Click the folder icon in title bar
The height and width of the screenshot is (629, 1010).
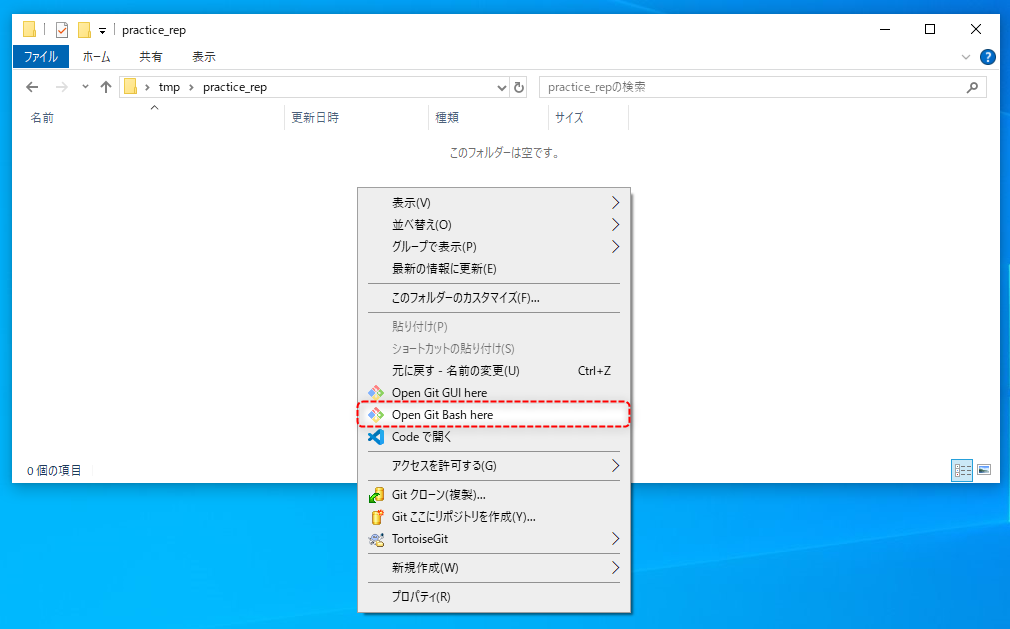point(29,30)
